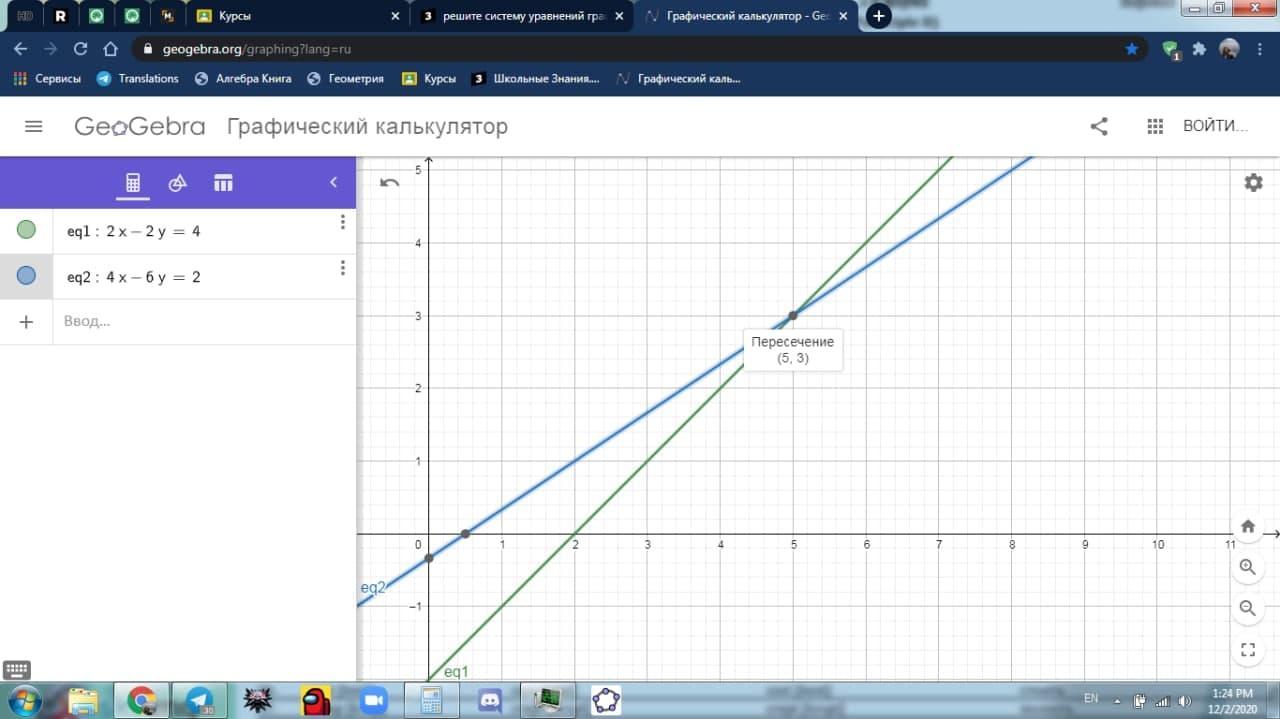The image size is (1280, 719).
Task: Toggle visibility of green eq1 line
Action: point(26,230)
